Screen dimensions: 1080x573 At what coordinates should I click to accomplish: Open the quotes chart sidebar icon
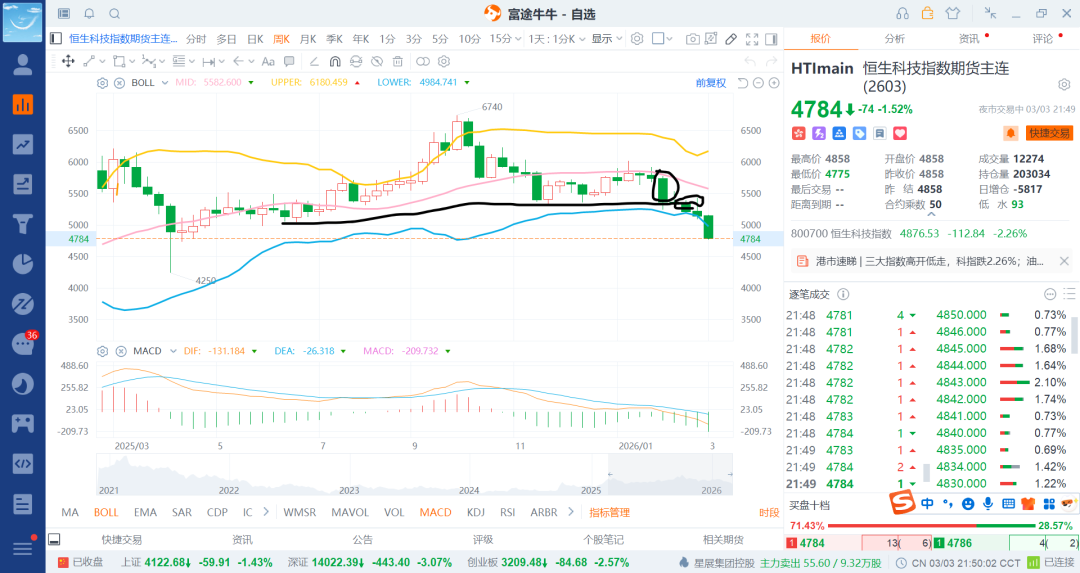[23, 105]
